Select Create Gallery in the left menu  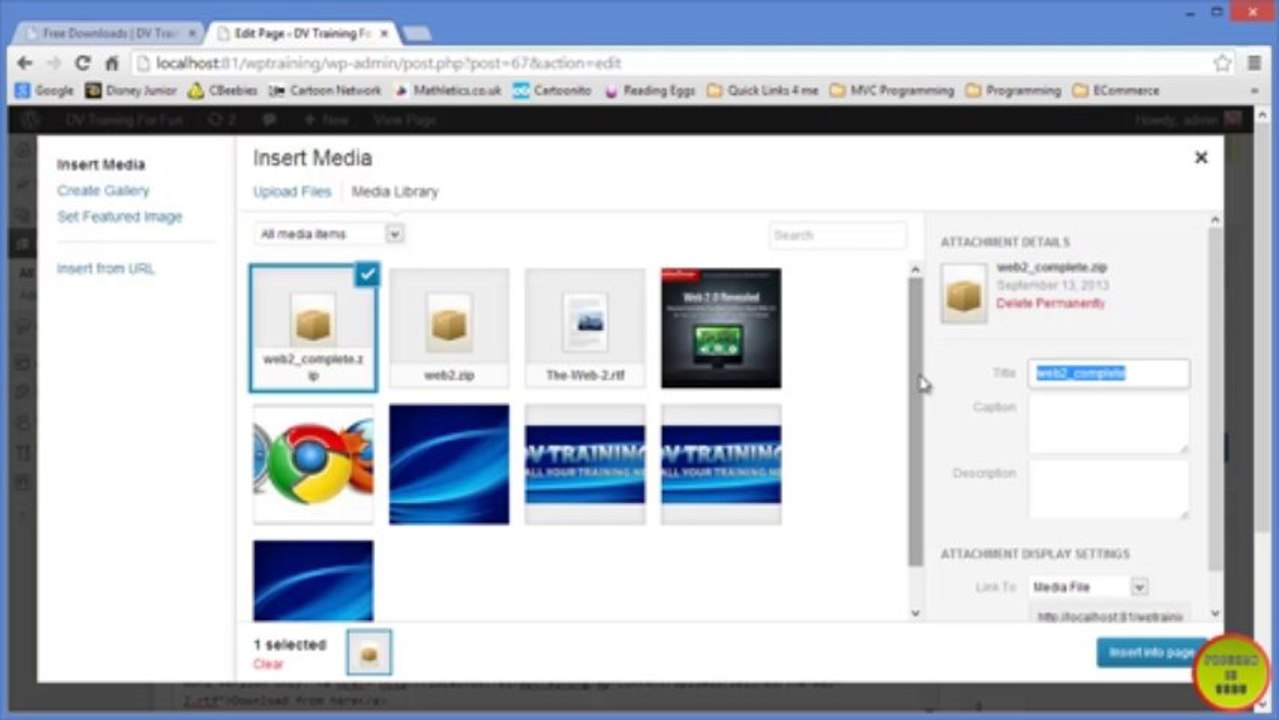103,190
